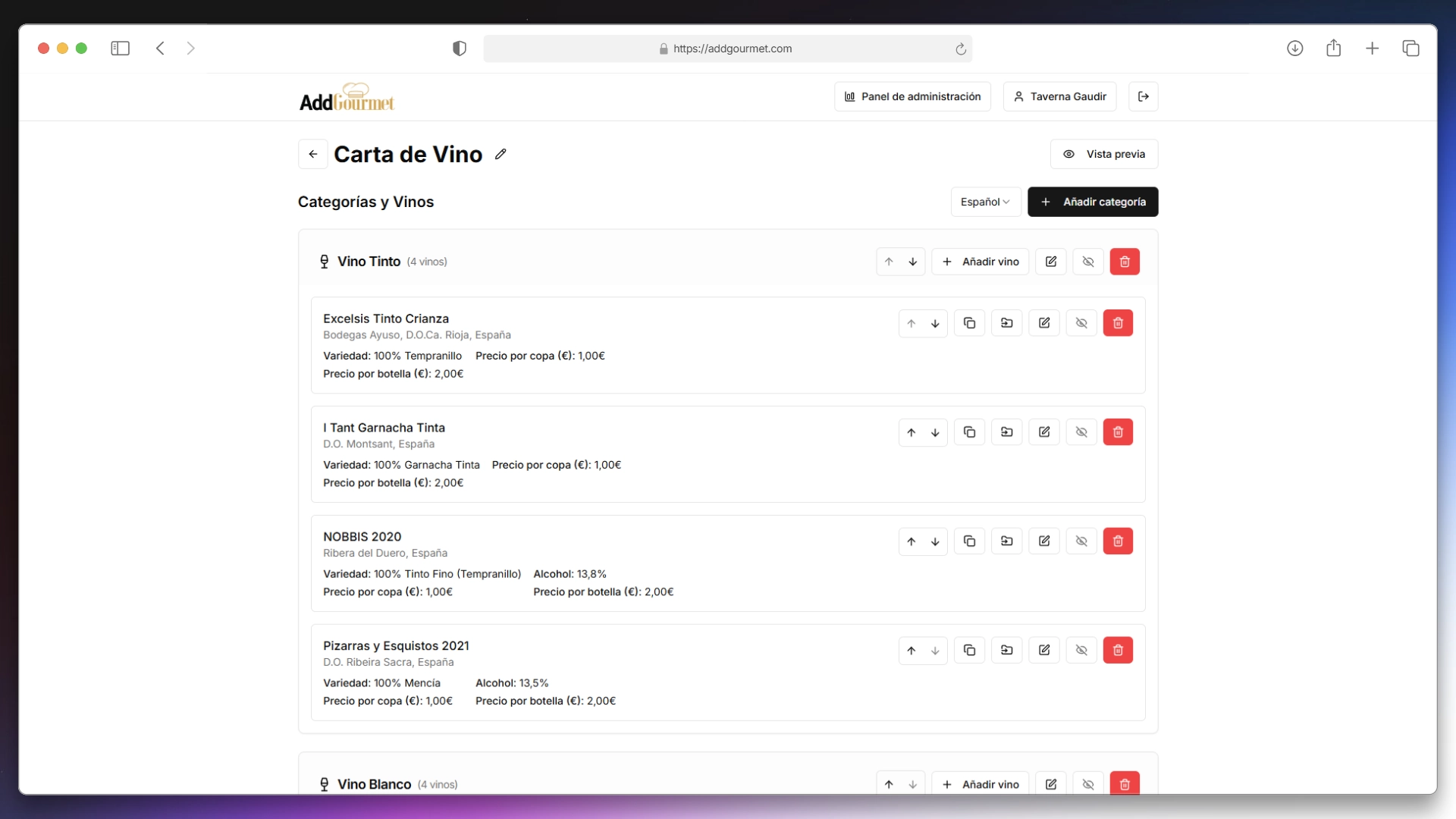1456x819 pixels.
Task: Duplicate Pizarras y Esquistos 2021
Action: coord(969,651)
